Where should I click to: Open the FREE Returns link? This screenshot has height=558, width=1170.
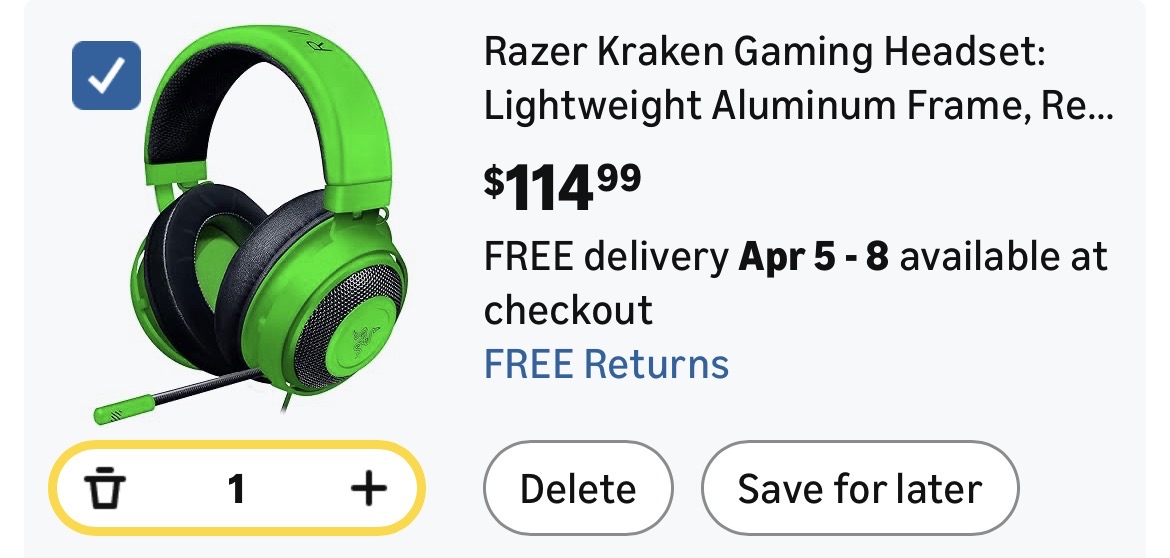coord(607,364)
